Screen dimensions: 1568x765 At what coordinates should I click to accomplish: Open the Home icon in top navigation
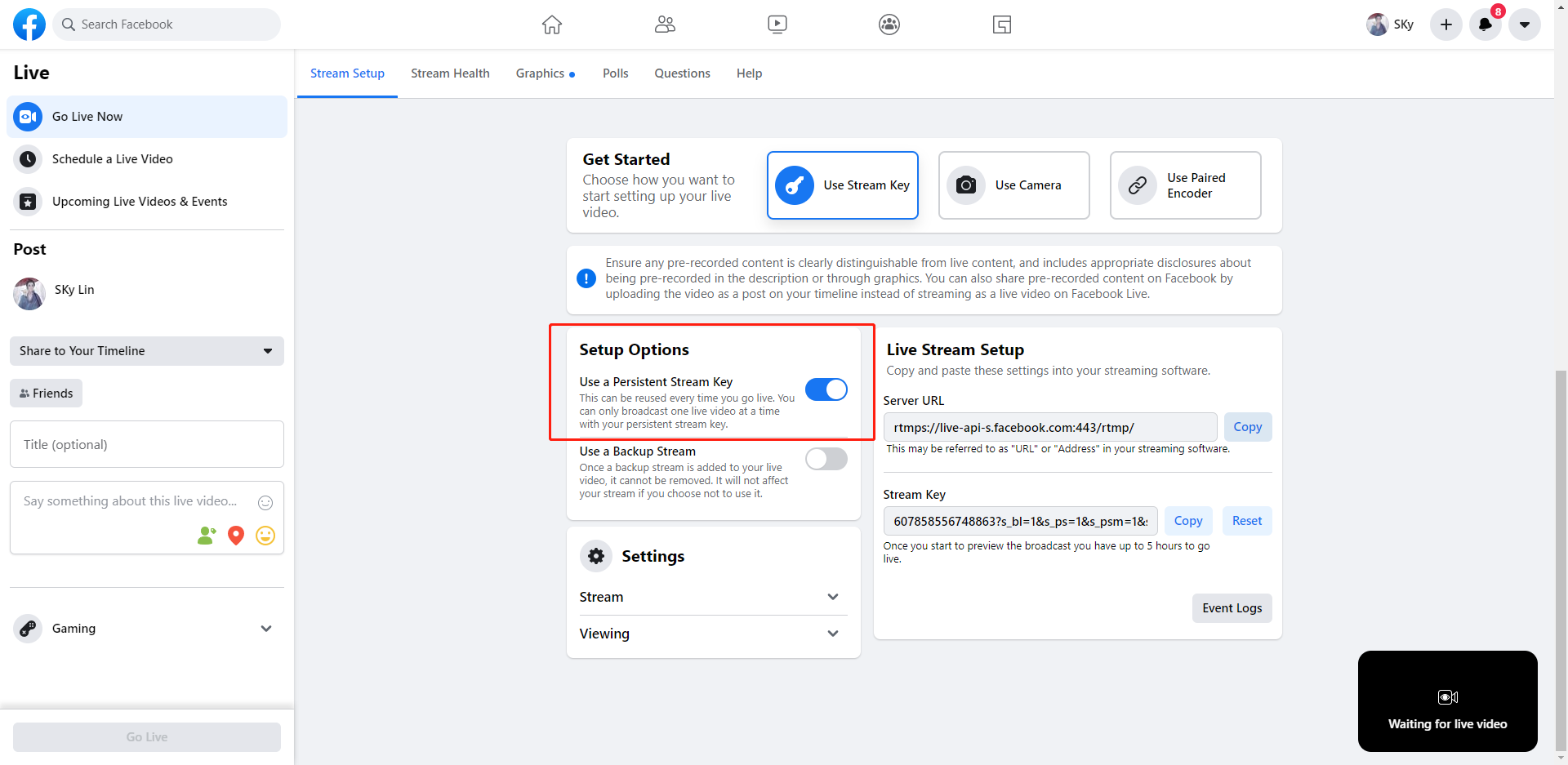point(552,24)
